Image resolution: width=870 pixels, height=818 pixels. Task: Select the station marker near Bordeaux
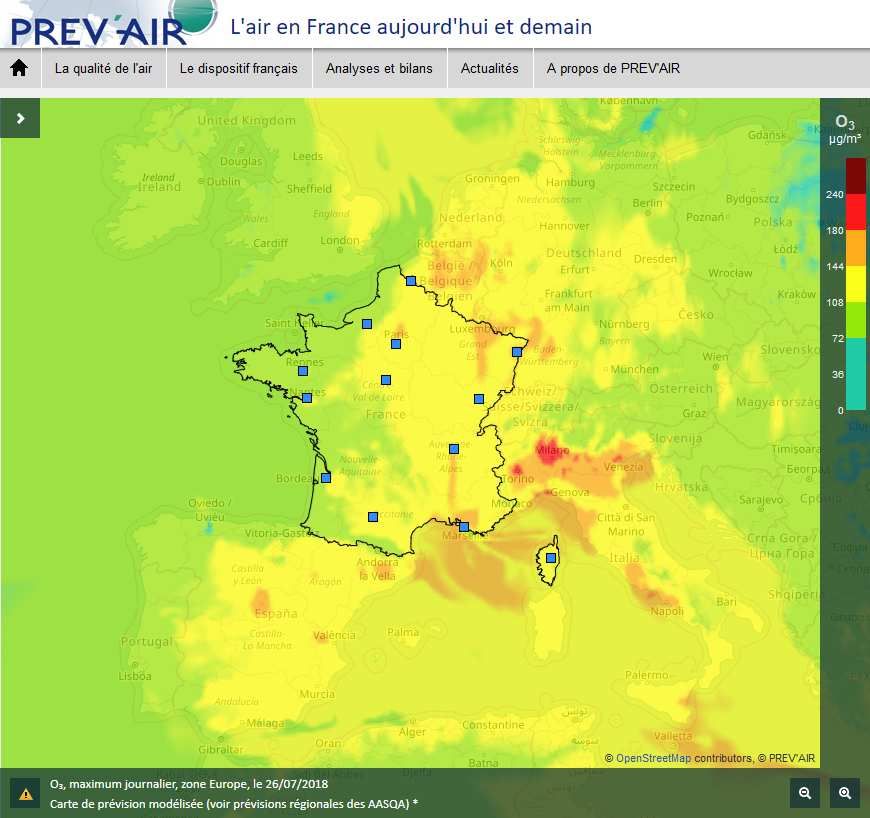326,478
